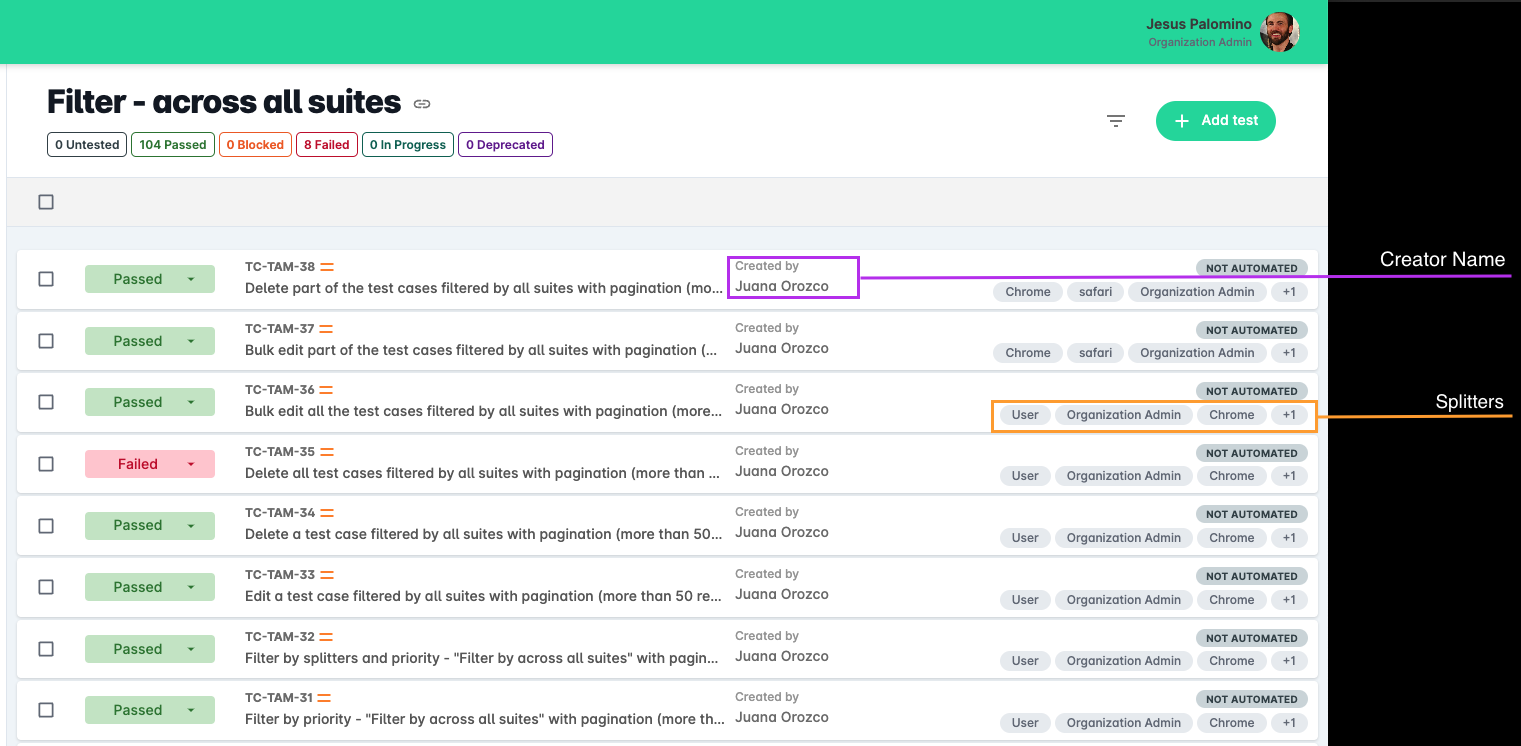Select the checkbox for TC-TAM-35

tap(46, 464)
